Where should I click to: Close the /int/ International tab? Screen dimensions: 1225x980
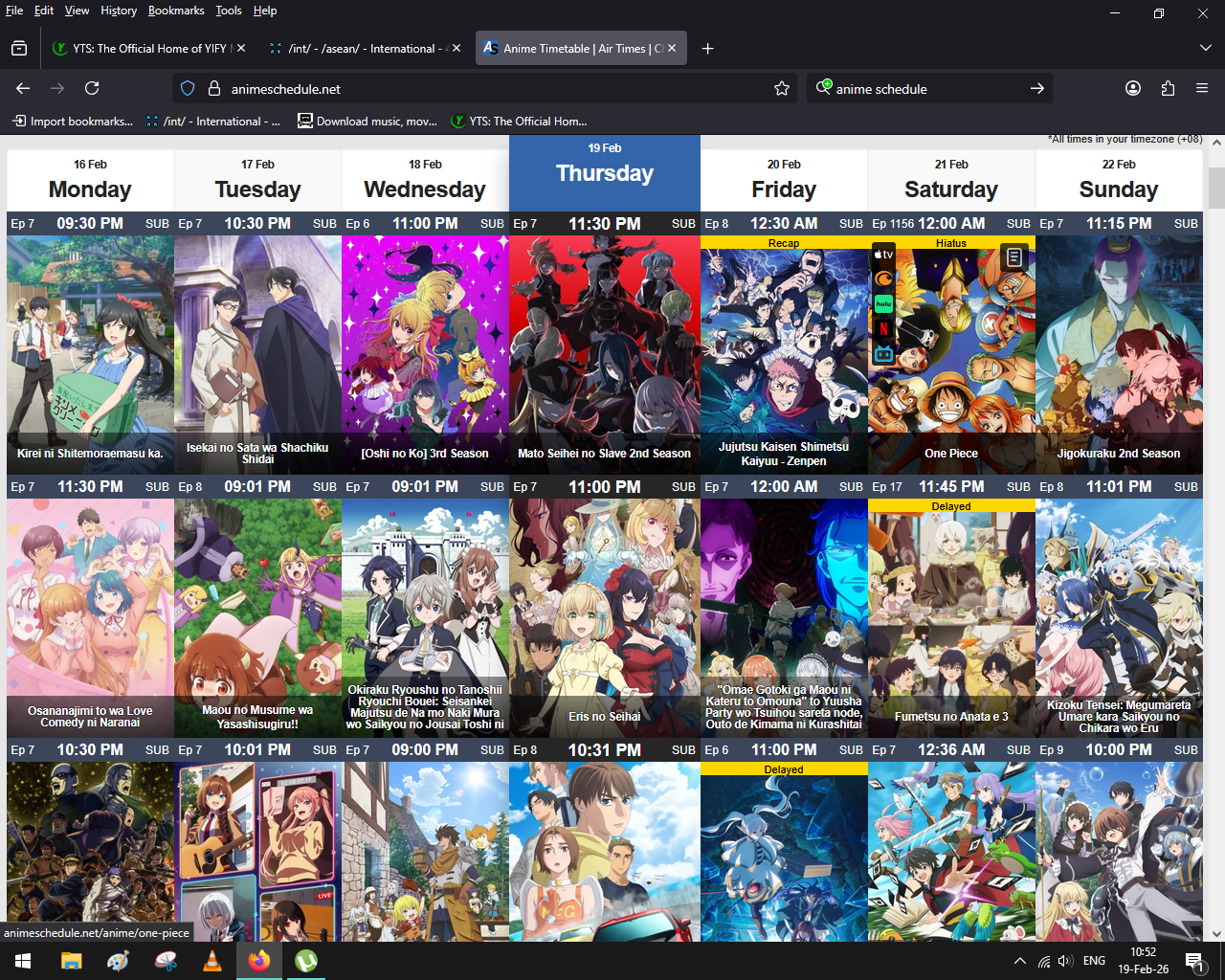point(457,48)
